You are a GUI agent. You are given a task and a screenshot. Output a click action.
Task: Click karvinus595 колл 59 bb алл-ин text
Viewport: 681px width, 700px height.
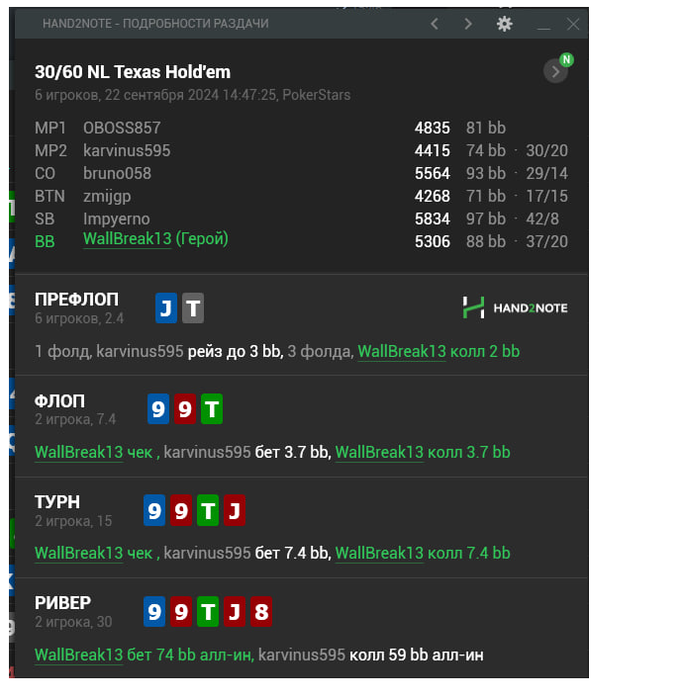tap(371, 655)
